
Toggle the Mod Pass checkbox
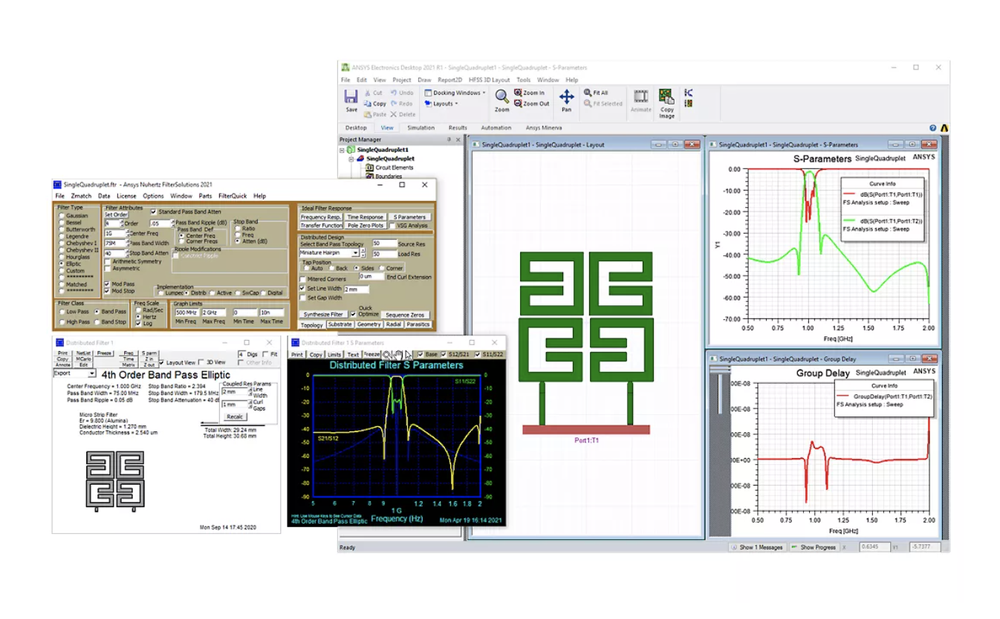click(107, 284)
